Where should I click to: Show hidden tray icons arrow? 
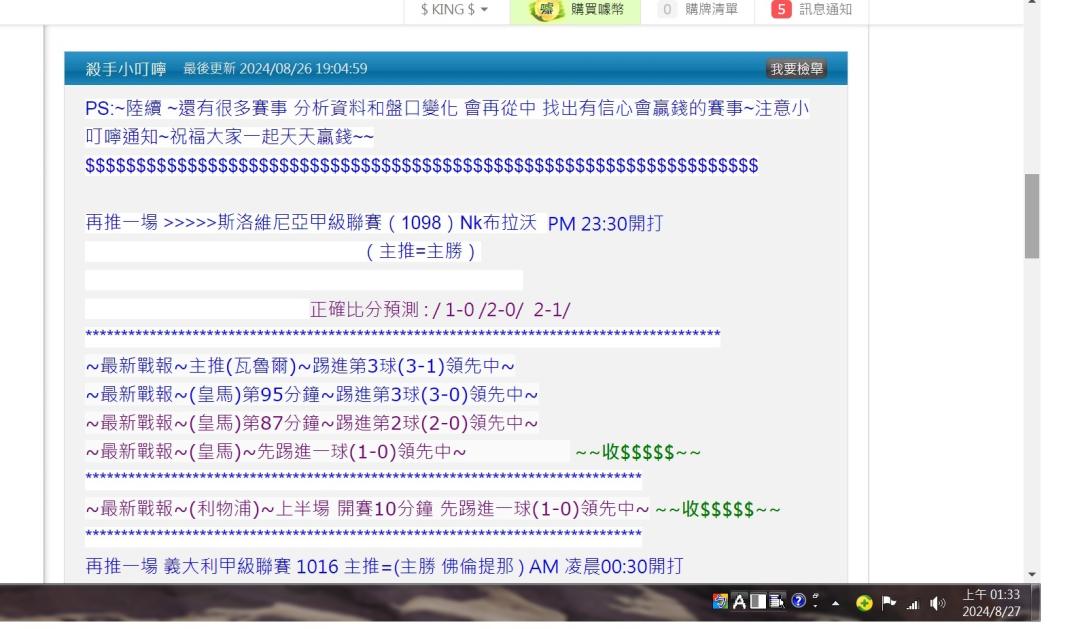coord(835,604)
